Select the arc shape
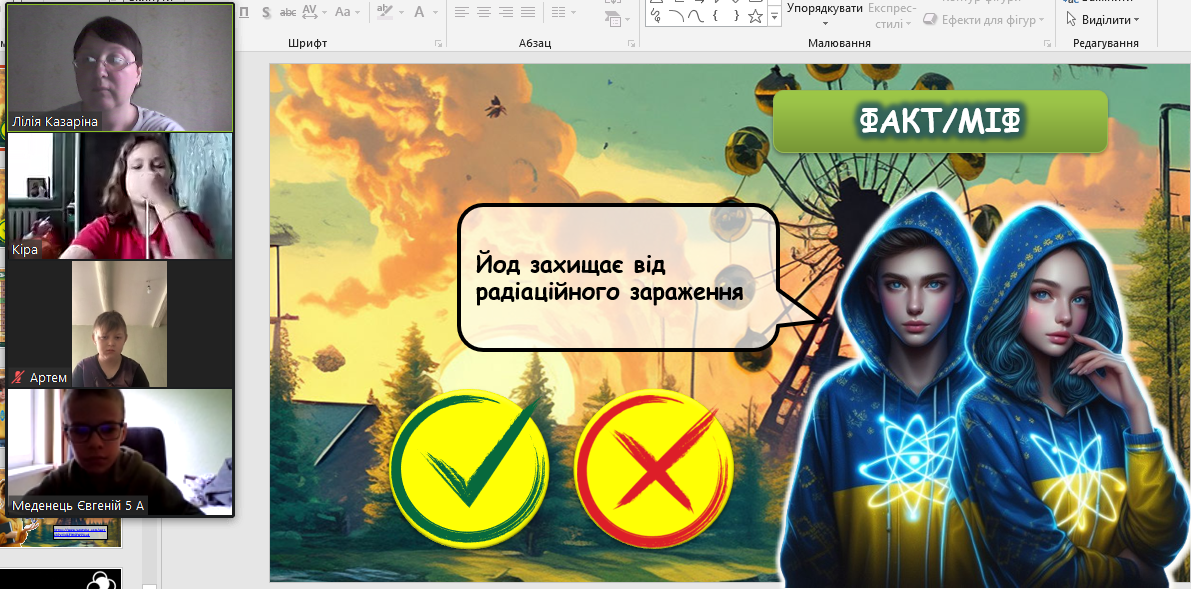1191x589 pixels. (x=676, y=15)
